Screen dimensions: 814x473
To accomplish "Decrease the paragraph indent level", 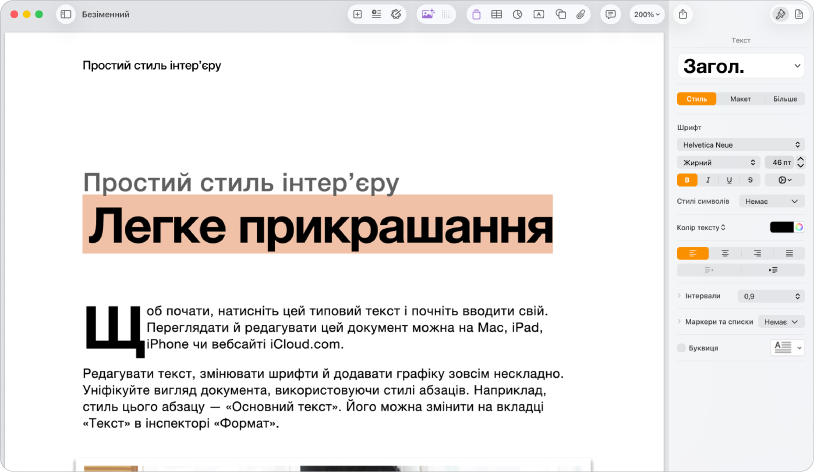I will 709,270.
